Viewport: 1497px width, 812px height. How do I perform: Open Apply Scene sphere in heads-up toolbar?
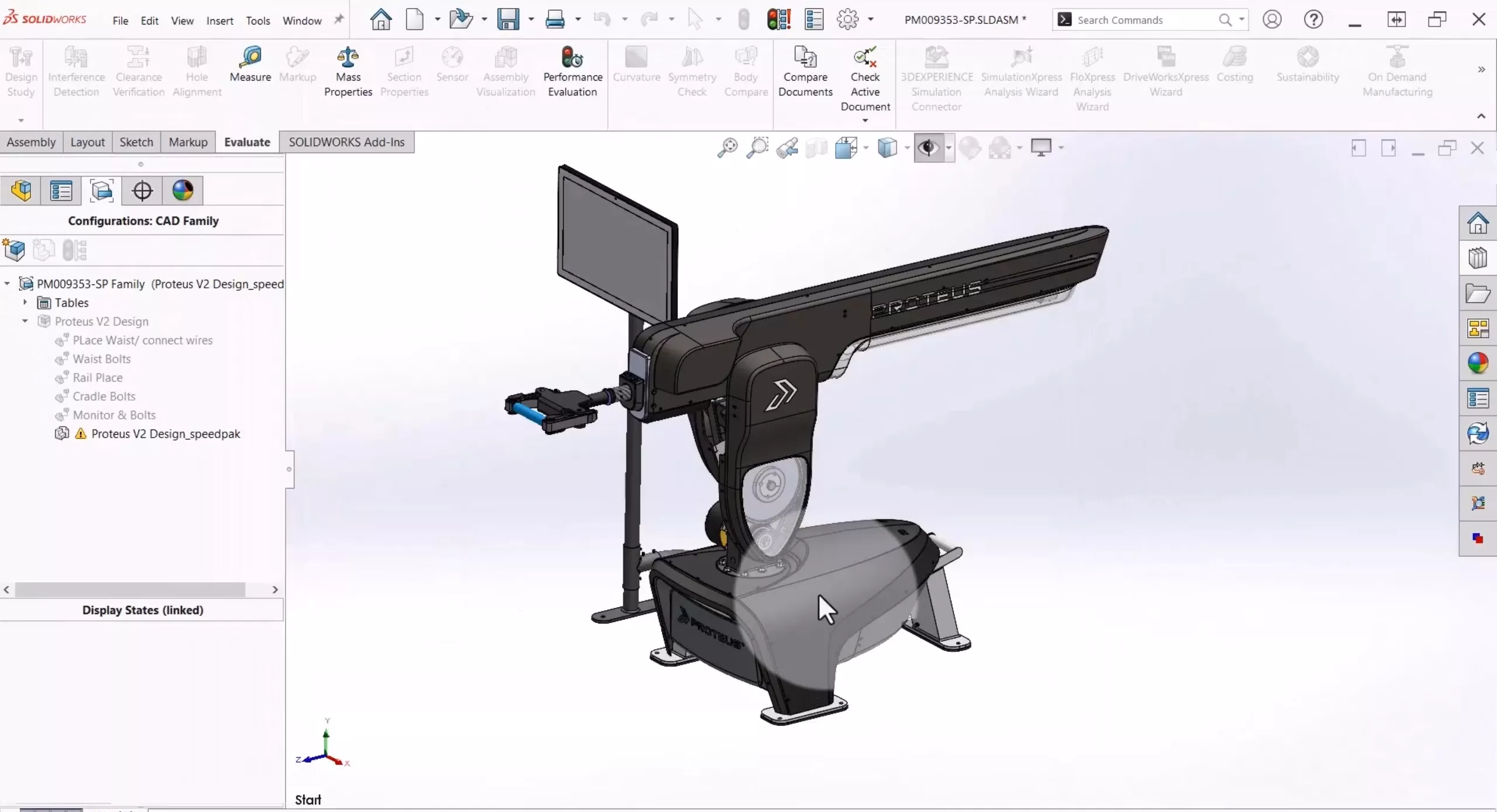1000,148
